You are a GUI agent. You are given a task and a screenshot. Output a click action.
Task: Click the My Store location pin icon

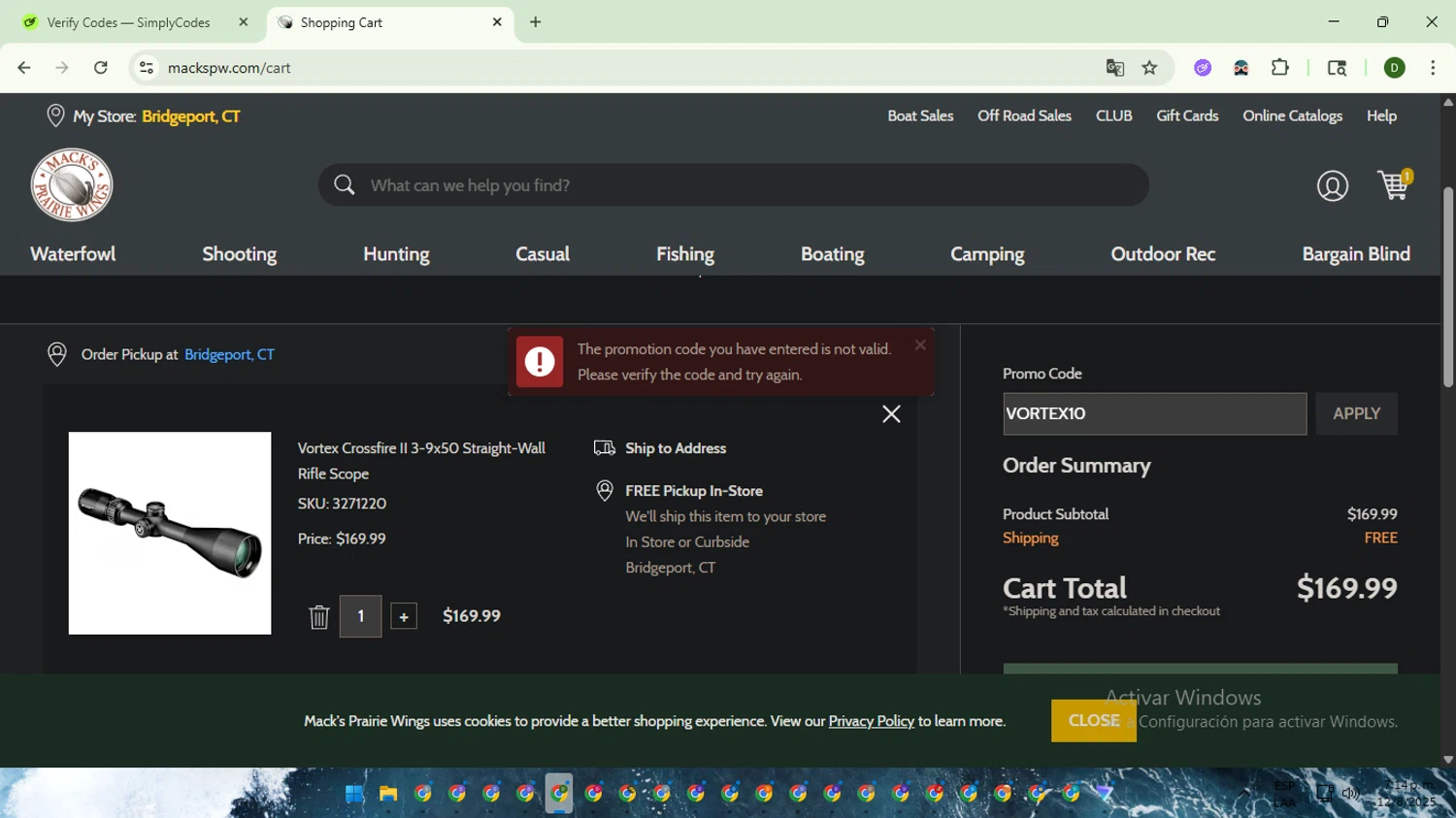click(55, 115)
